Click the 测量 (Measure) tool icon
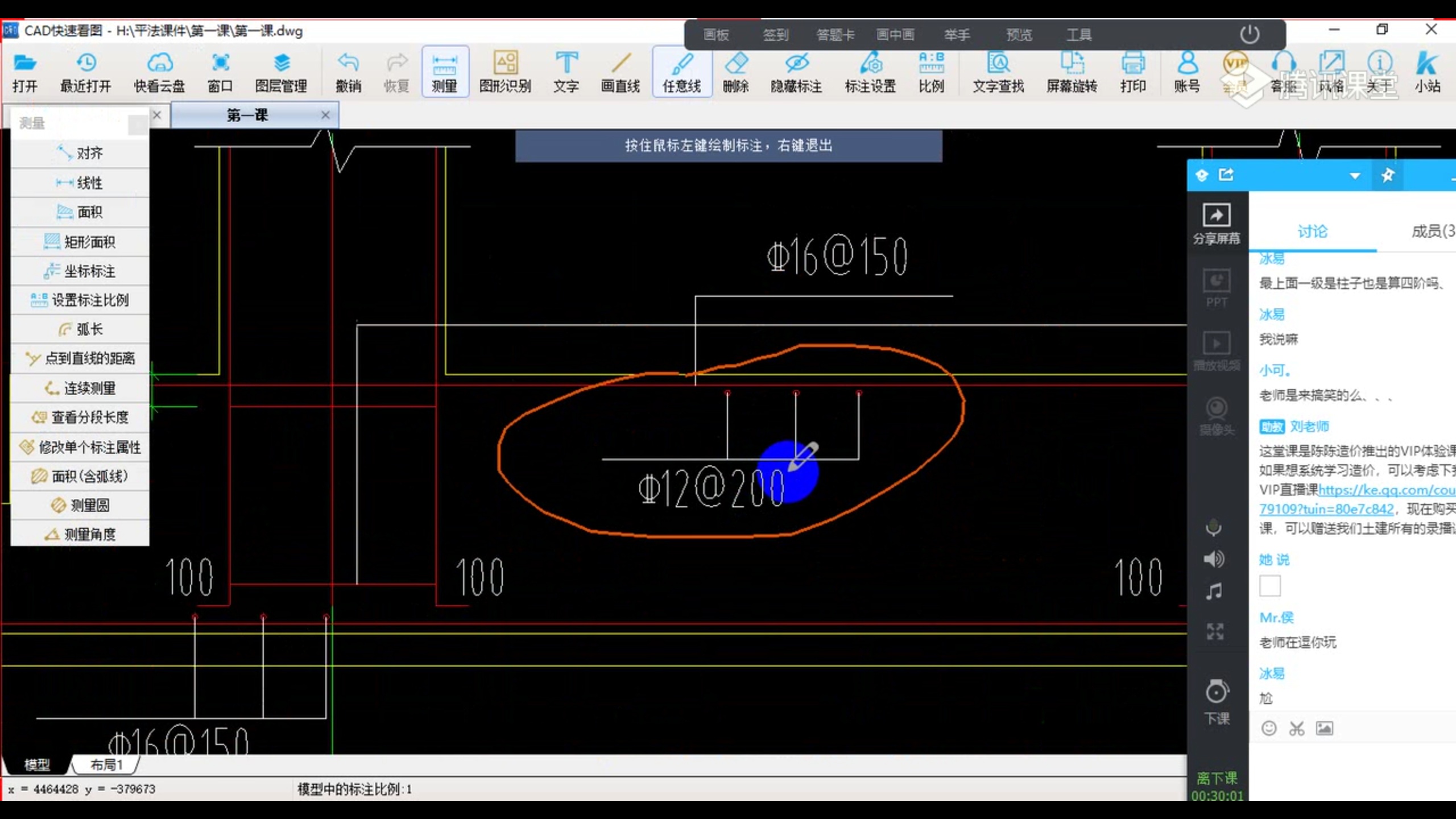The width and height of the screenshot is (1456, 819). 444,71
